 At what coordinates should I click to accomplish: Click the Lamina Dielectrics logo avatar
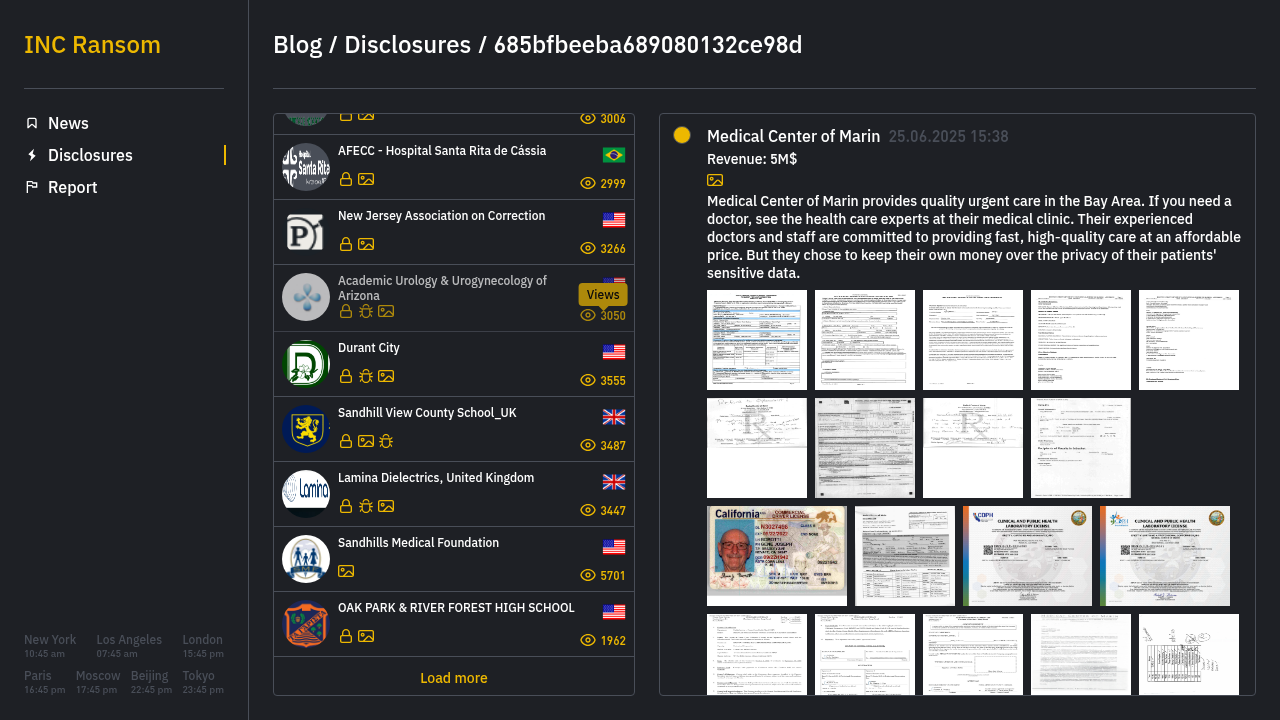point(306,493)
